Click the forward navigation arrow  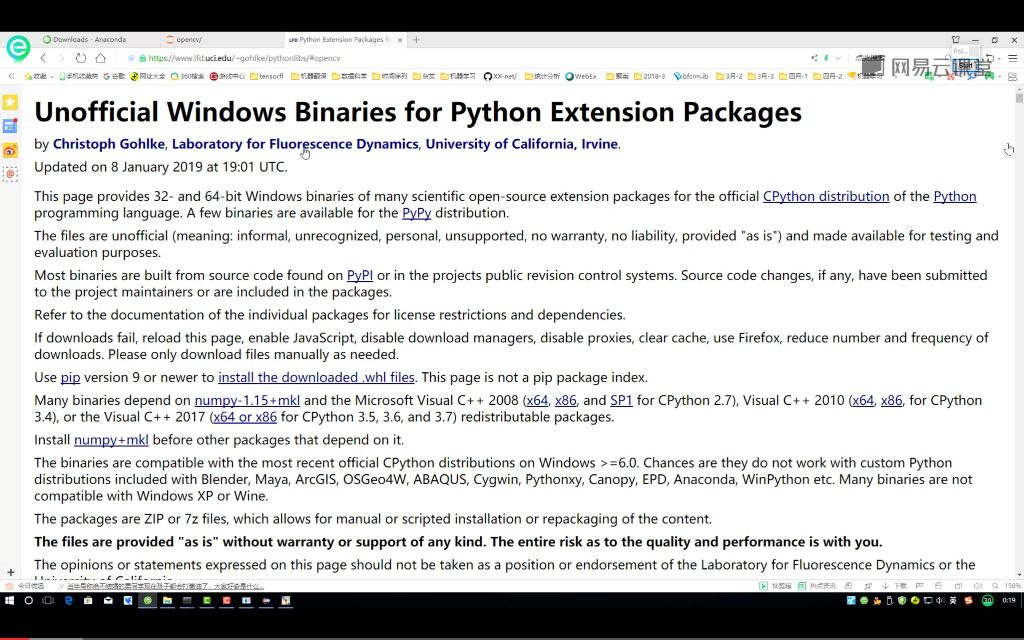click(x=61, y=58)
